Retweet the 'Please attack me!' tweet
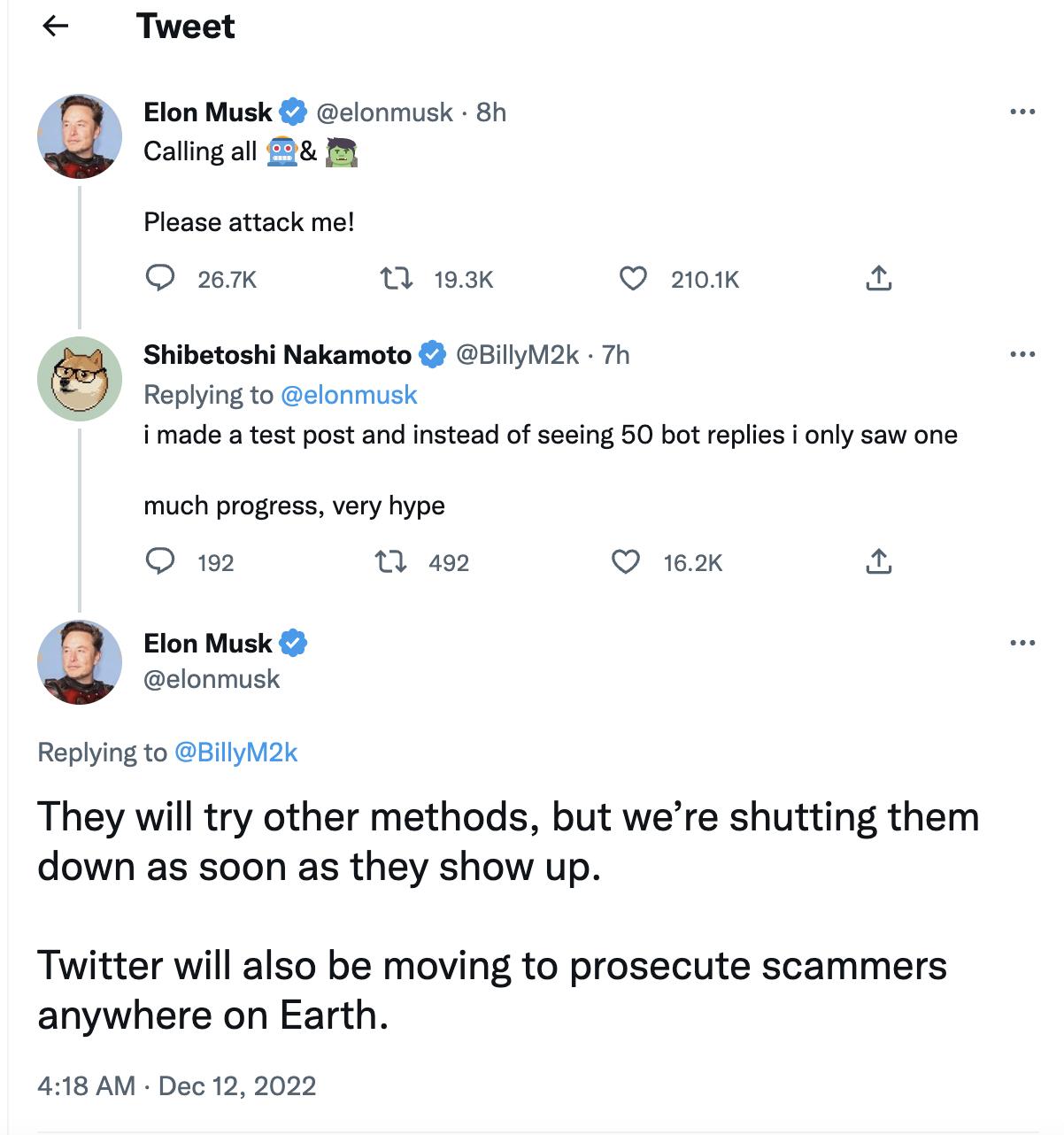Image resolution: width=1064 pixels, height=1135 pixels. point(396,279)
